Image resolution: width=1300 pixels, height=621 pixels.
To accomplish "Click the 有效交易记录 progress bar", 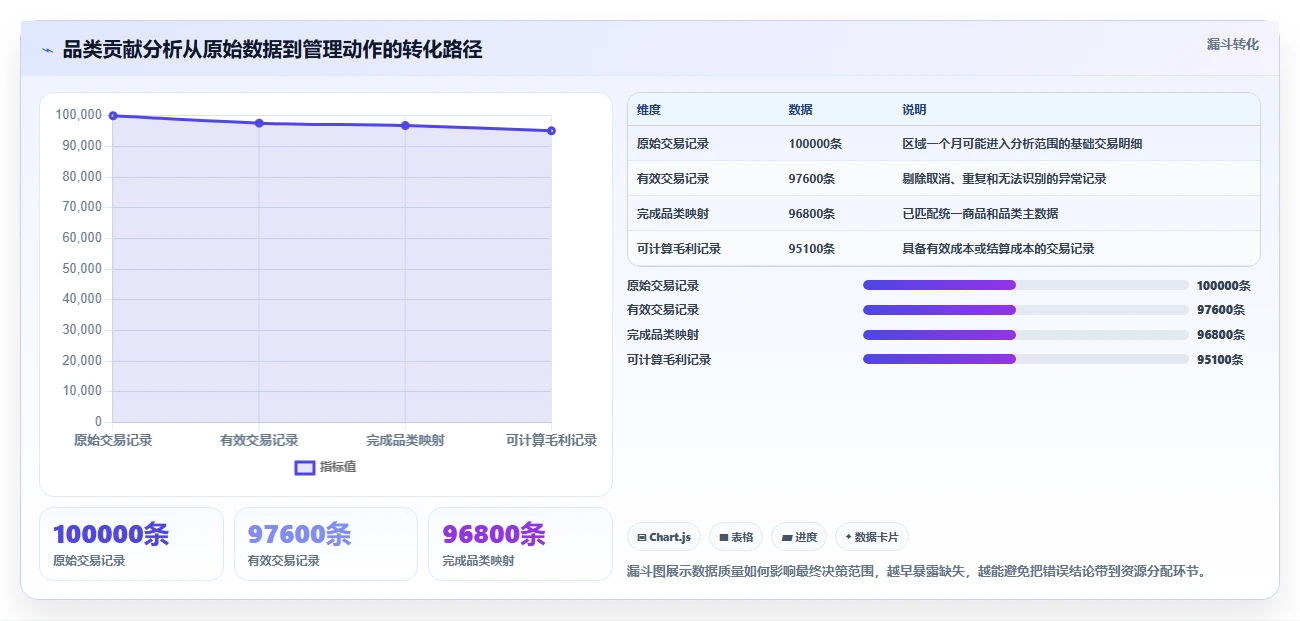I will tap(1026, 310).
